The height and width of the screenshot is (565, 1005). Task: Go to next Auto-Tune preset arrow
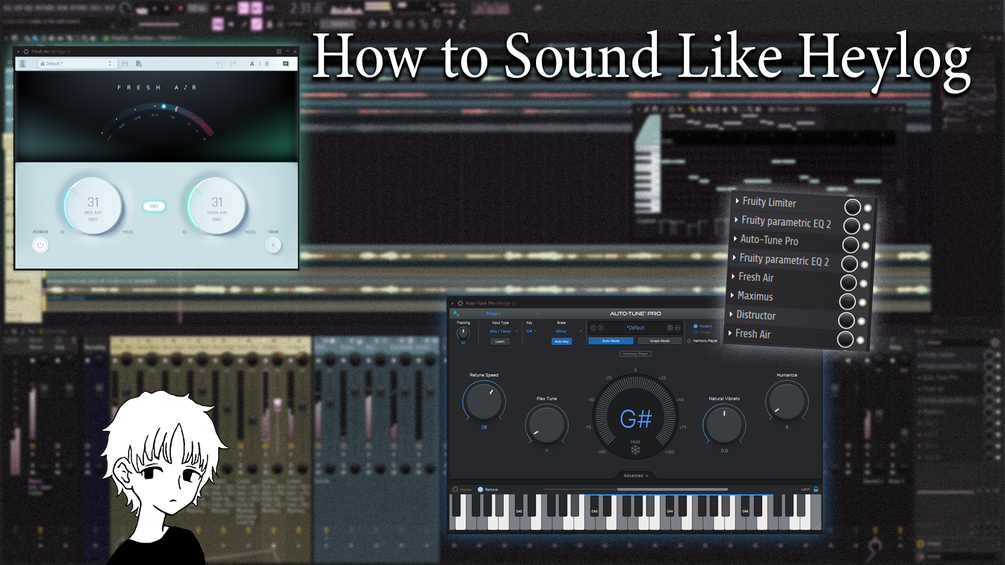point(601,328)
